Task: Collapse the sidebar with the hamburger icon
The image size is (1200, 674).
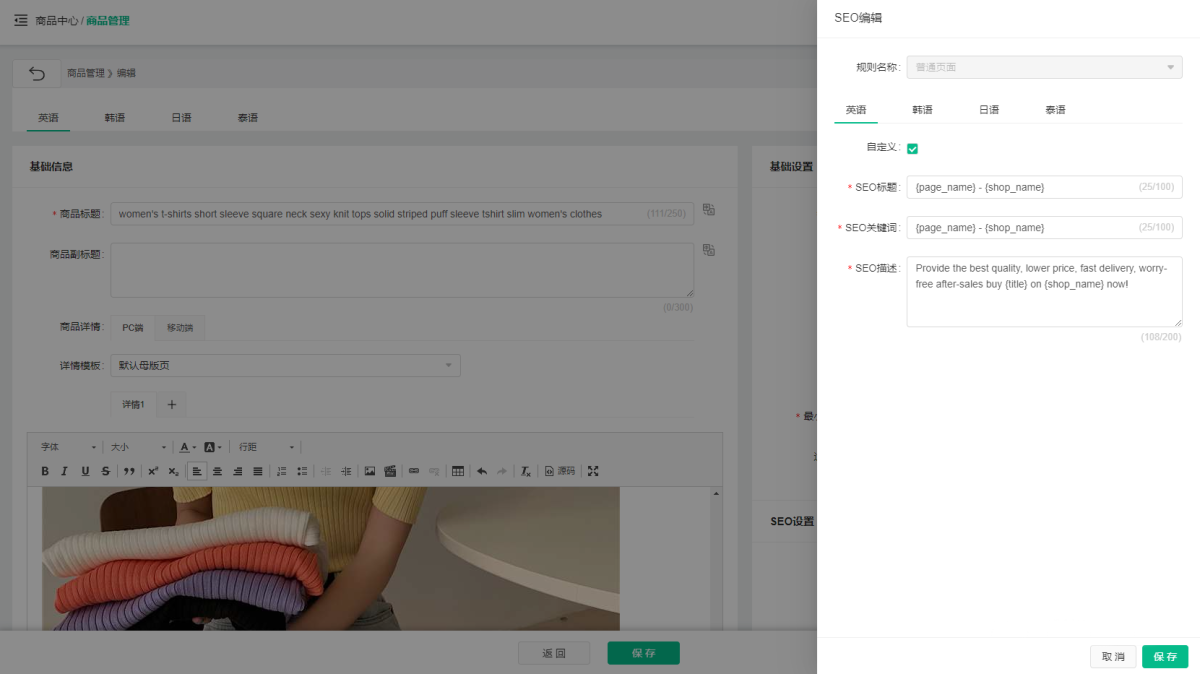Action: point(20,20)
